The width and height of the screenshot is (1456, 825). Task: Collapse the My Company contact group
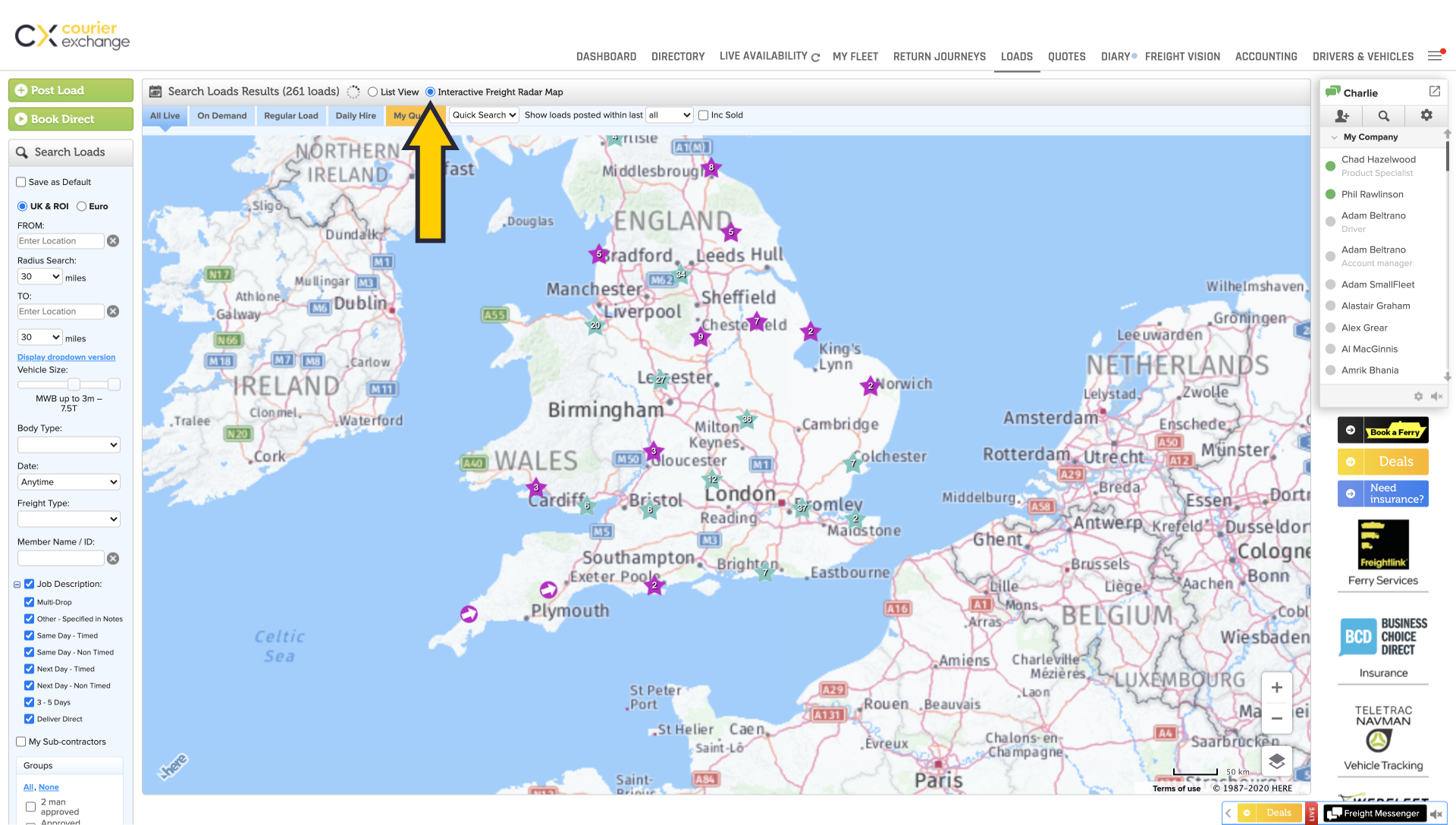coord(1335,137)
